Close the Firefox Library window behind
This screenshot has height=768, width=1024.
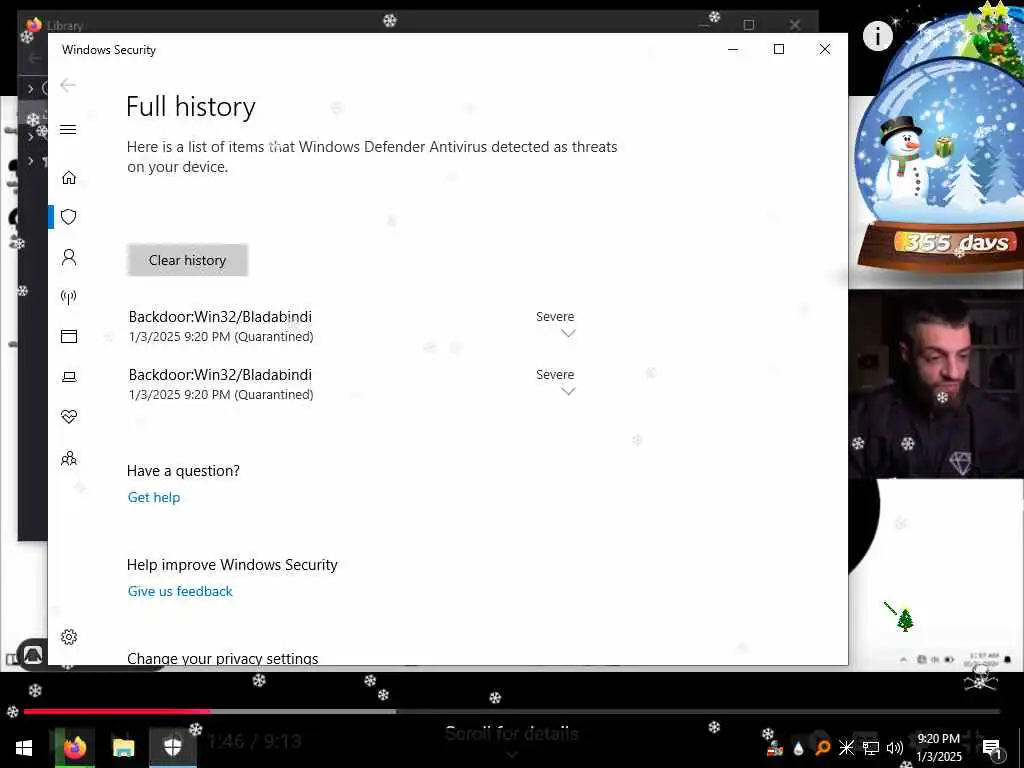click(794, 25)
